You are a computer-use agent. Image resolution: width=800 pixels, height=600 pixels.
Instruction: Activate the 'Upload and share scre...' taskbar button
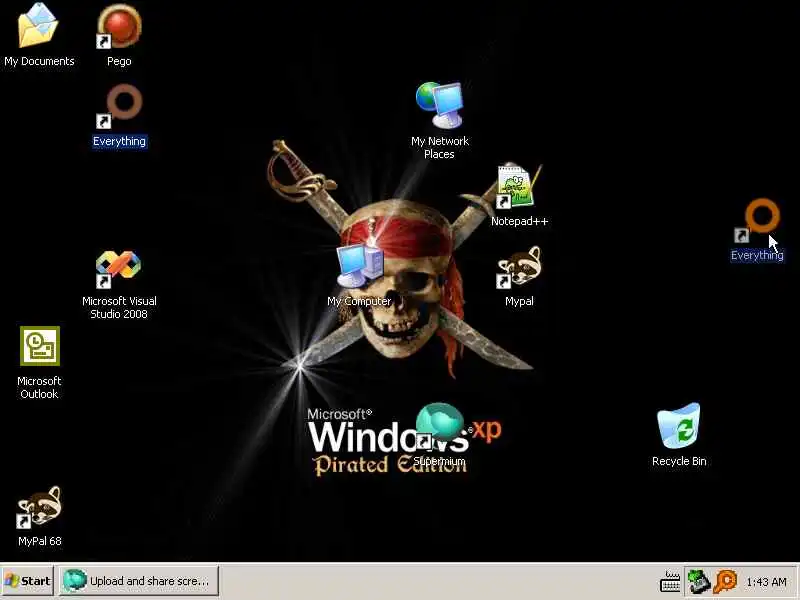pyautogui.click(x=138, y=581)
